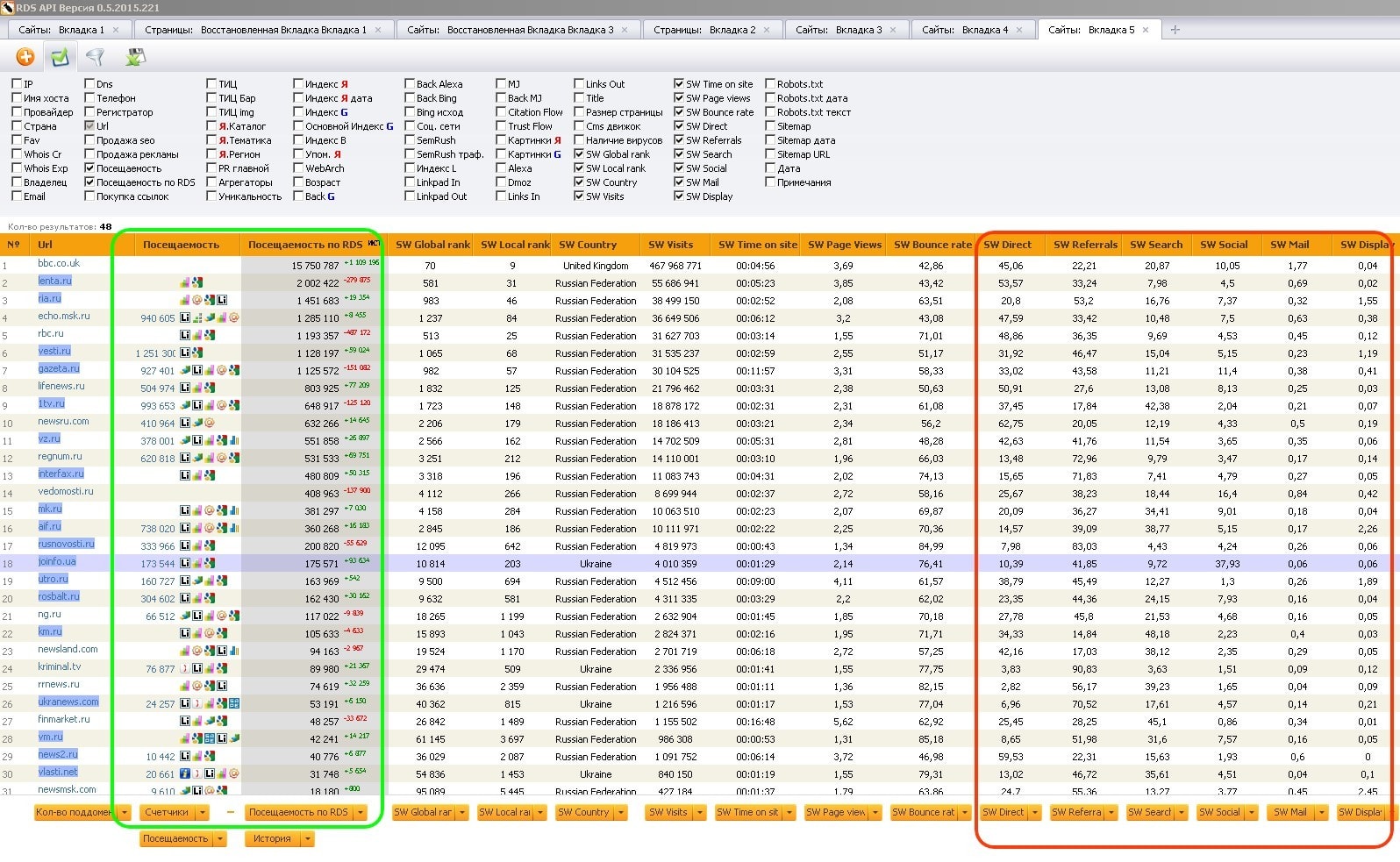The height and width of the screenshot is (862, 1400).
Task: Enable the ТИЦ checkbox
Action: coord(211,84)
